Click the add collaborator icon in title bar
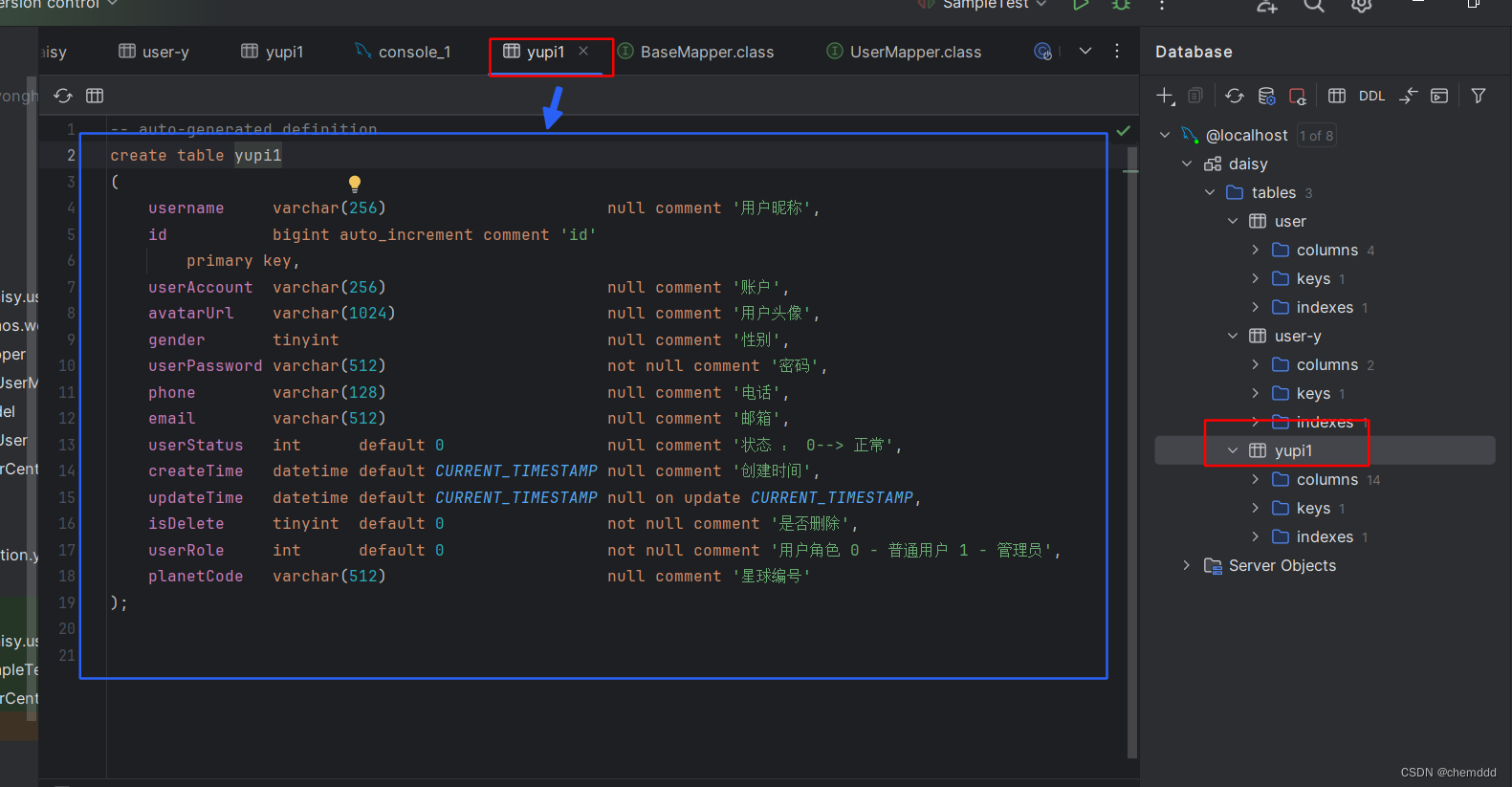The image size is (1512, 787). click(1267, 6)
